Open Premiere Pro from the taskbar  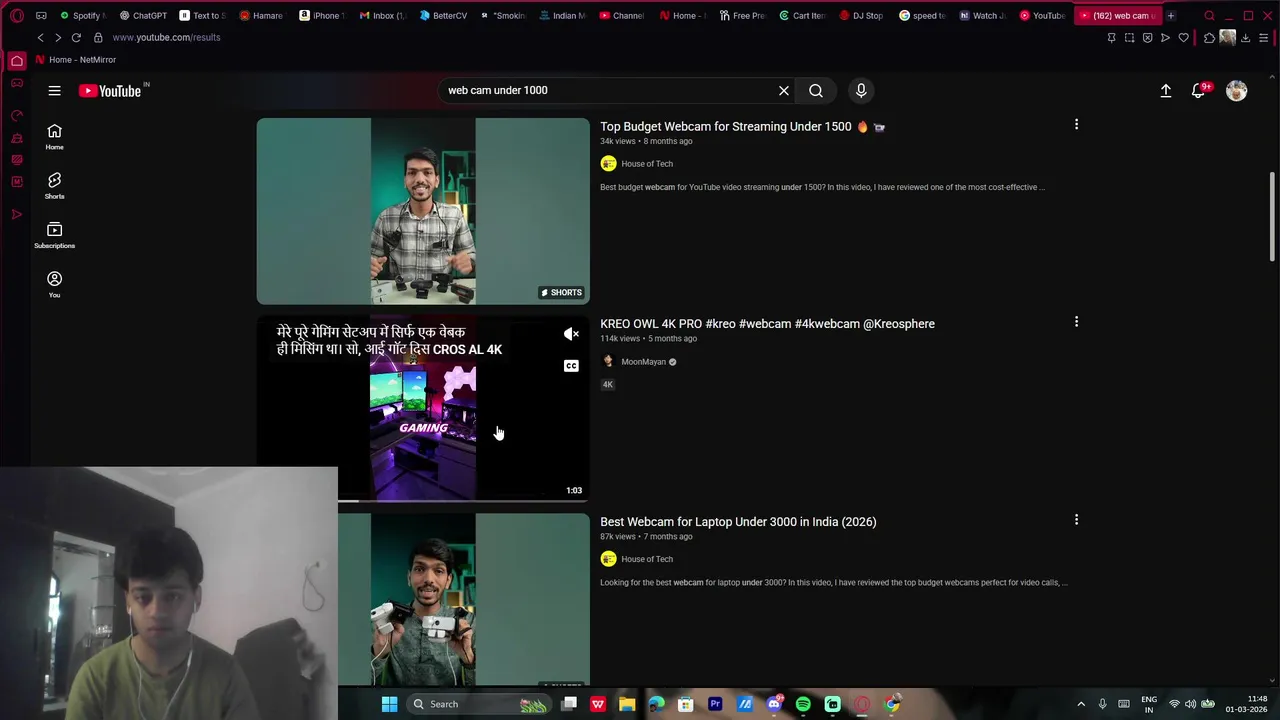coord(715,704)
